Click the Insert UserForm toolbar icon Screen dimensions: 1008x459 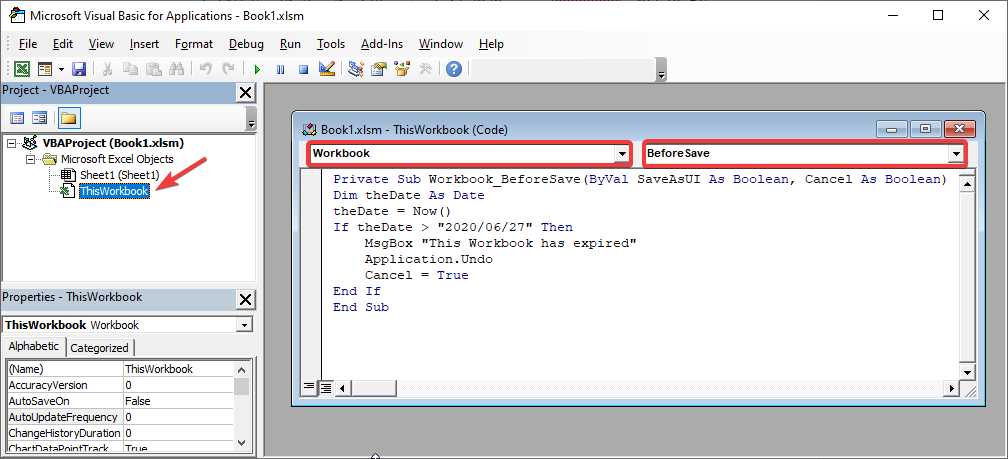[44, 69]
